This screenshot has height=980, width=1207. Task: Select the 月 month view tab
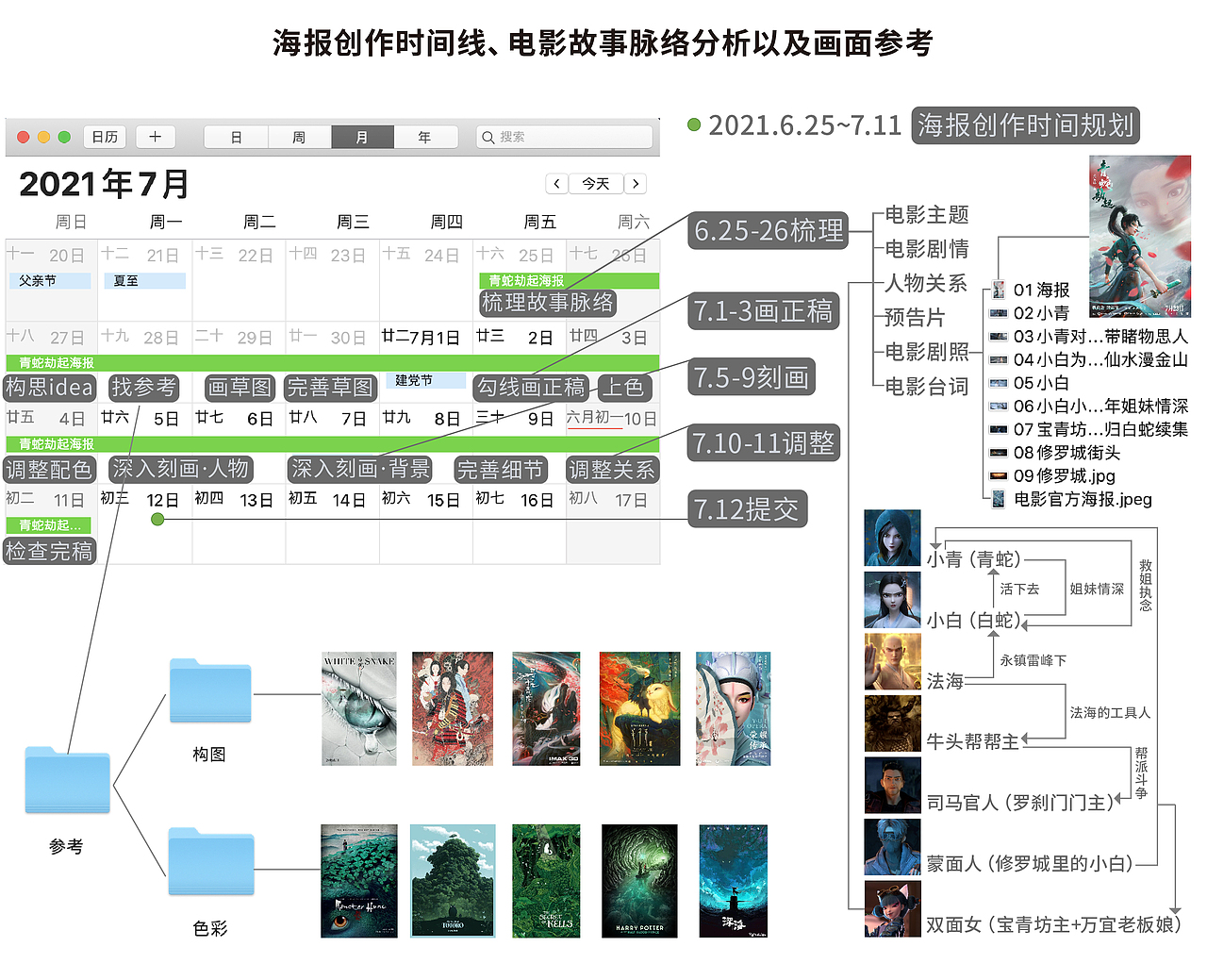pyautogui.click(x=362, y=137)
